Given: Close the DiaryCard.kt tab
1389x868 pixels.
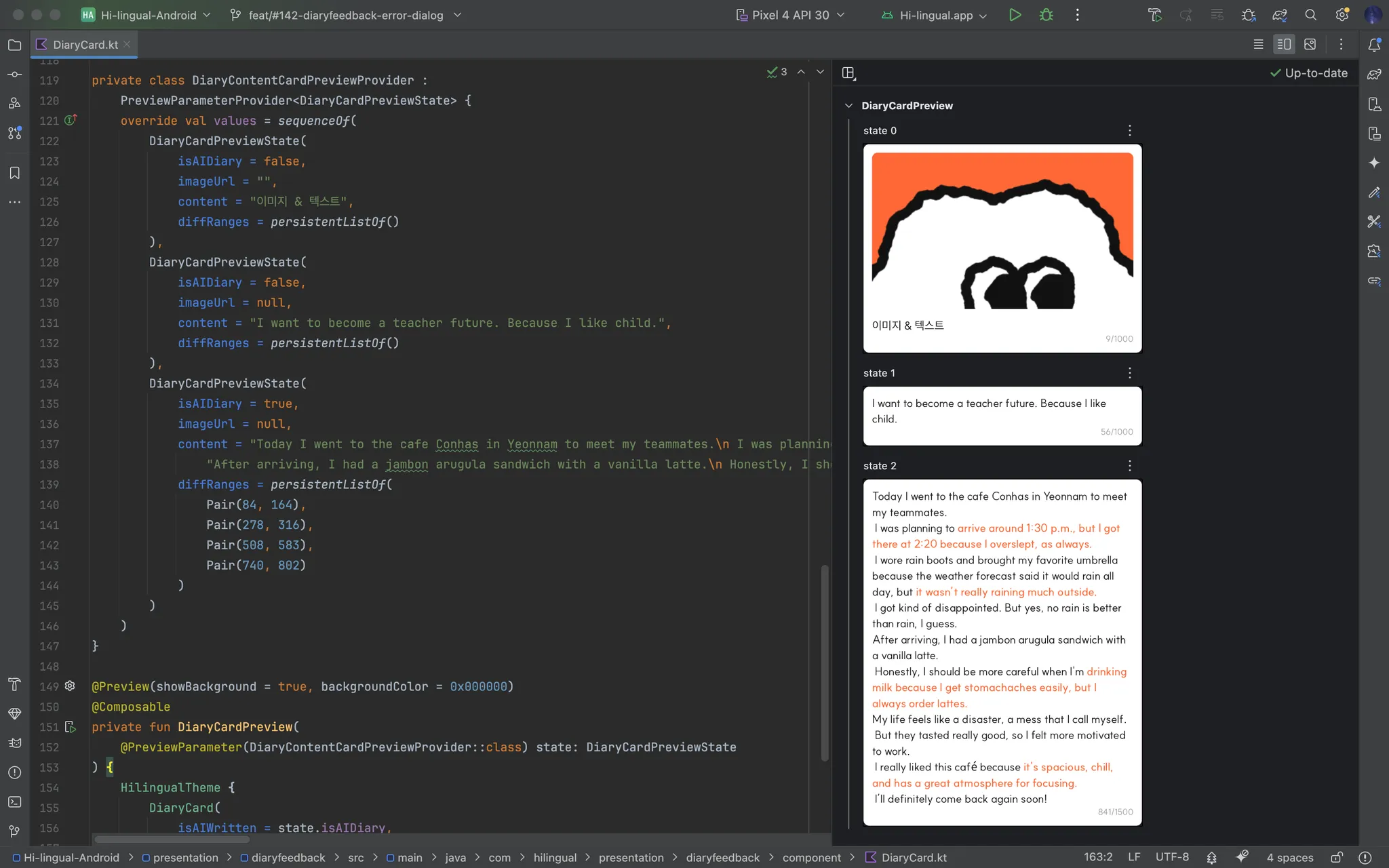Looking at the screenshot, I should click(x=127, y=45).
